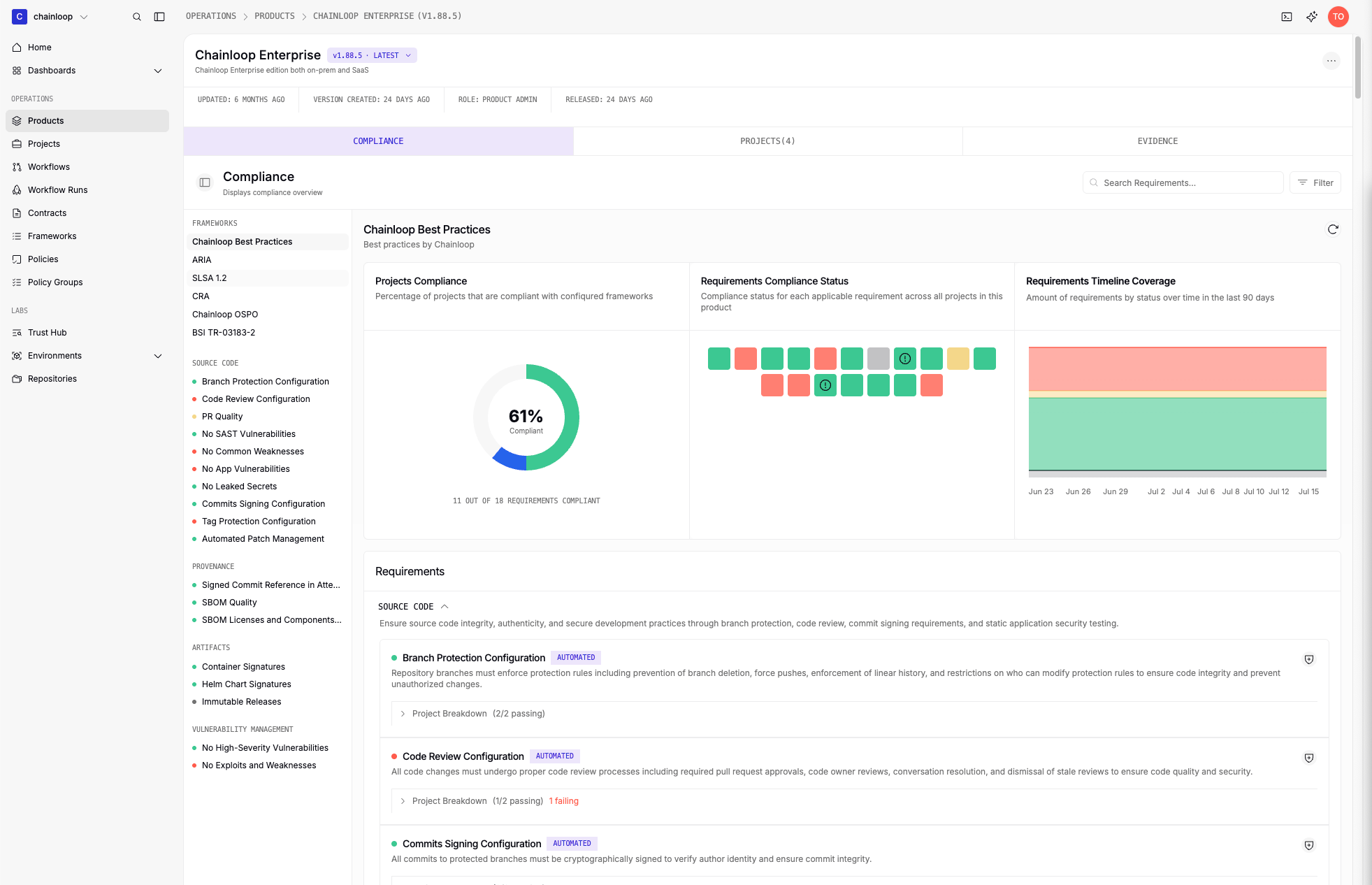Refresh Chainloop Best Practices compliance data

click(x=1333, y=229)
